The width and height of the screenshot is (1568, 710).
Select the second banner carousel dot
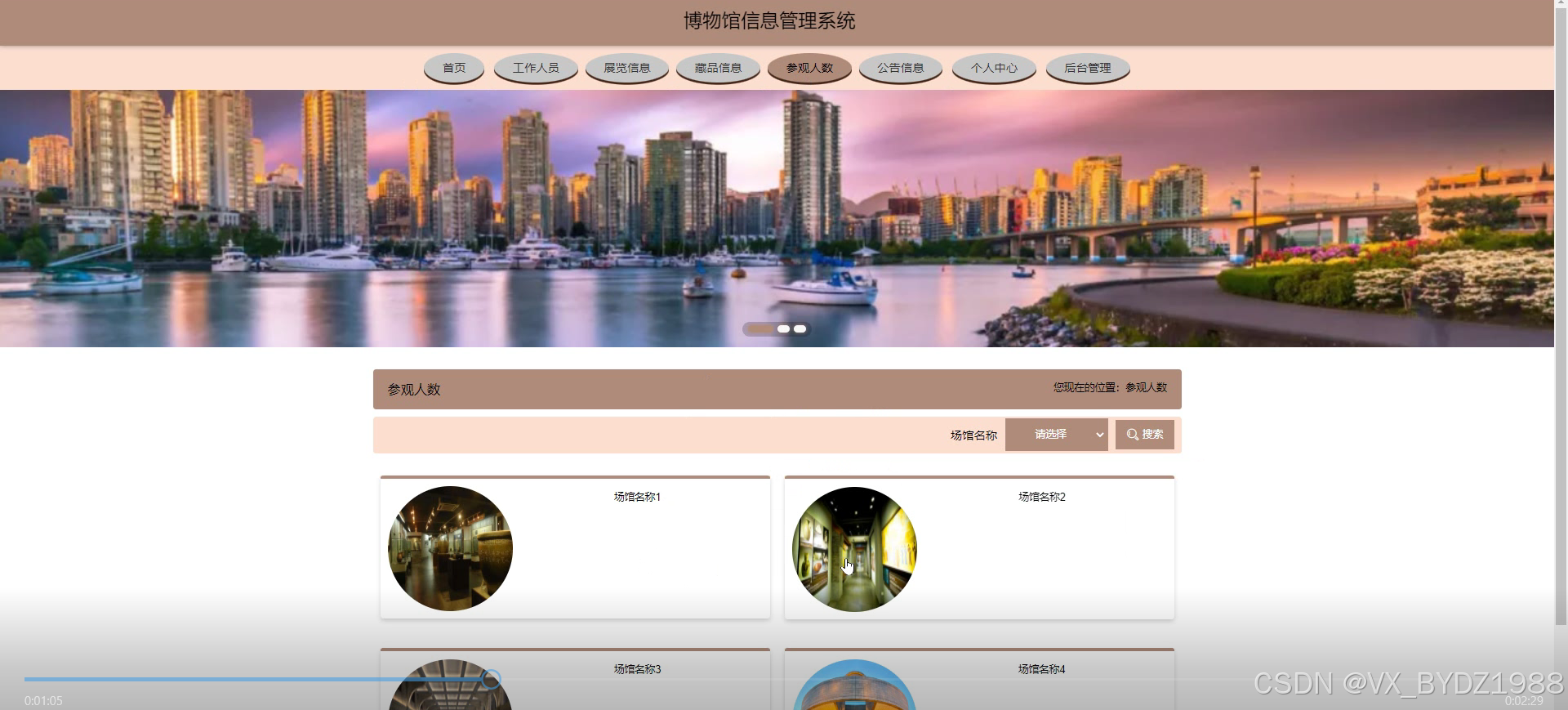[x=783, y=329]
